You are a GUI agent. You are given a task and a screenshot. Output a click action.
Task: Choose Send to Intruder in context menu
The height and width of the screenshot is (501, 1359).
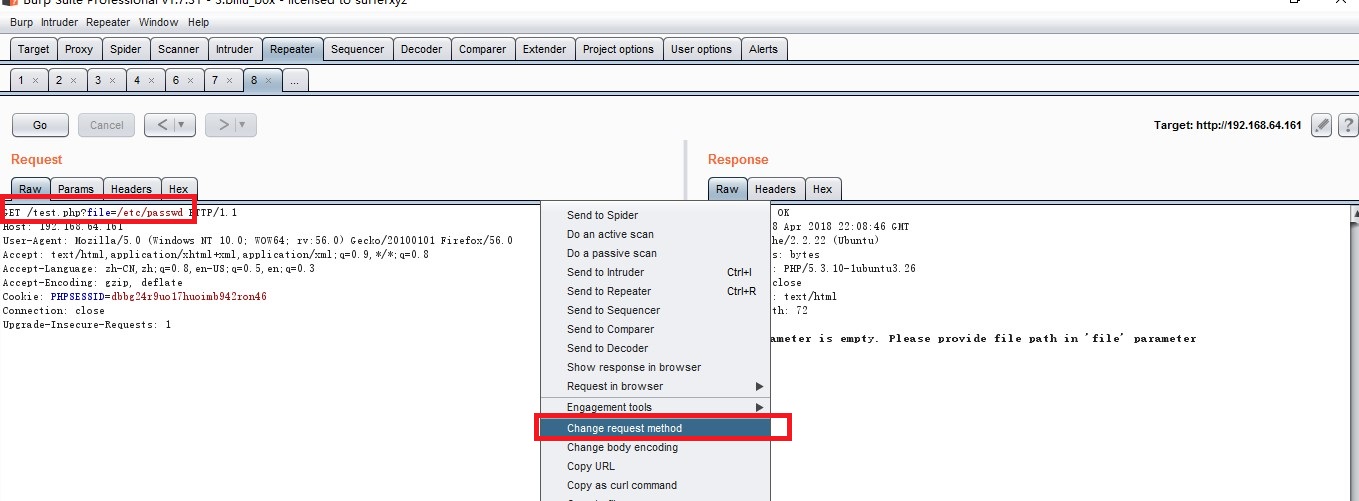tap(655, 272)
